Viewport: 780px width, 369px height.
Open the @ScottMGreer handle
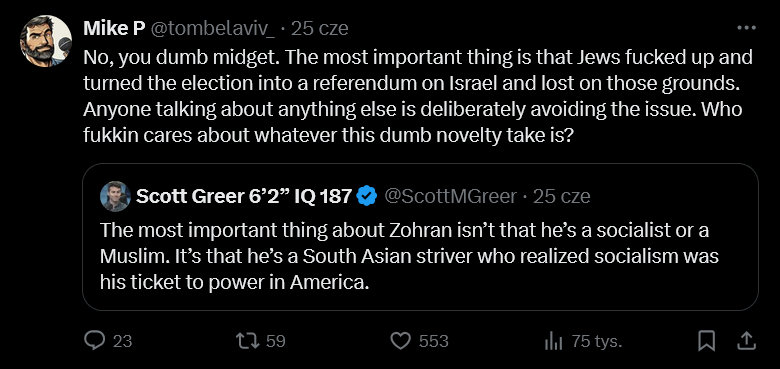[x=450, y=197]
